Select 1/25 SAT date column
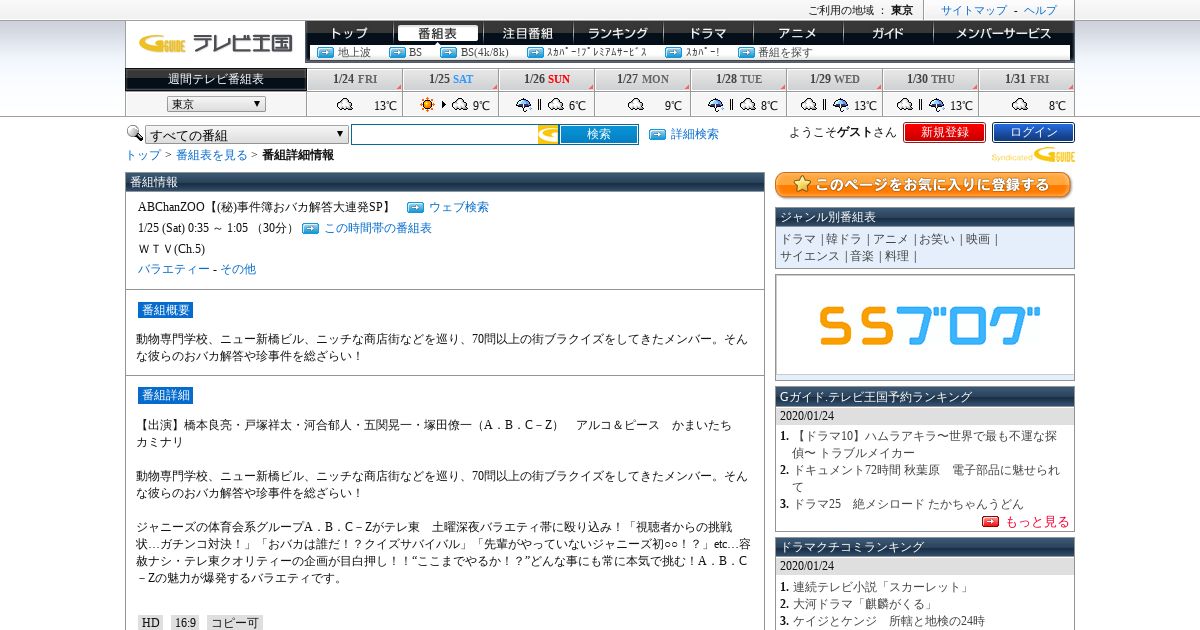The image size is (1200, 630). click(451, 79)
